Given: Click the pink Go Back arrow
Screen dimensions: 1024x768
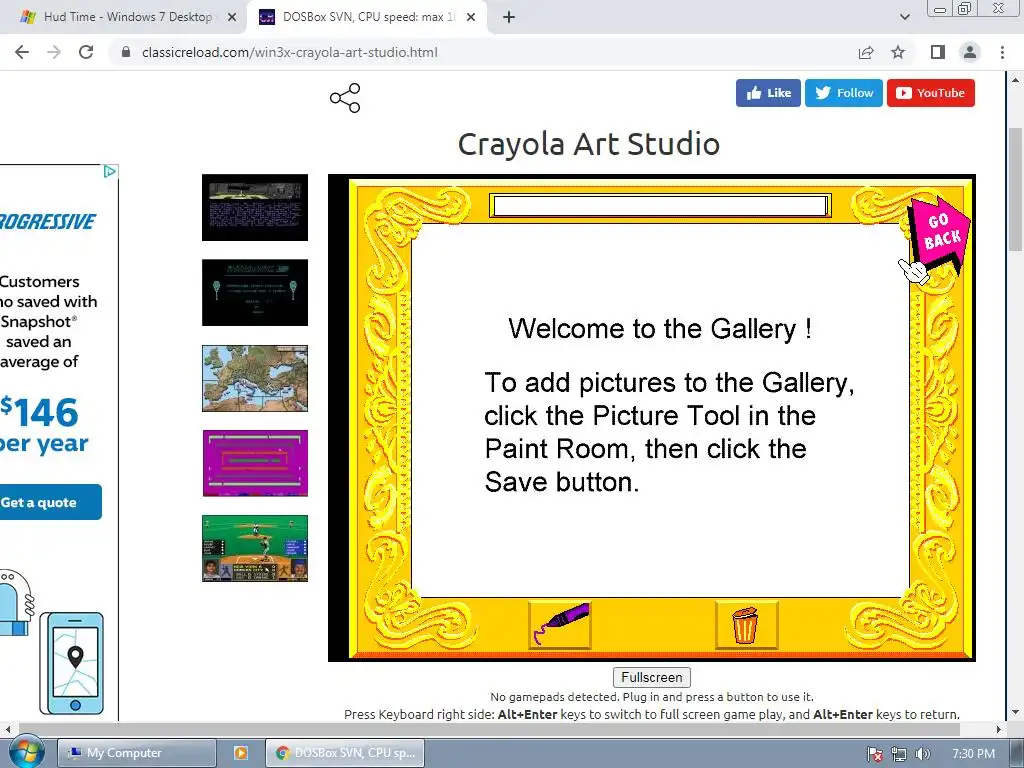Looking at the screenshot, I should [940, 235].
